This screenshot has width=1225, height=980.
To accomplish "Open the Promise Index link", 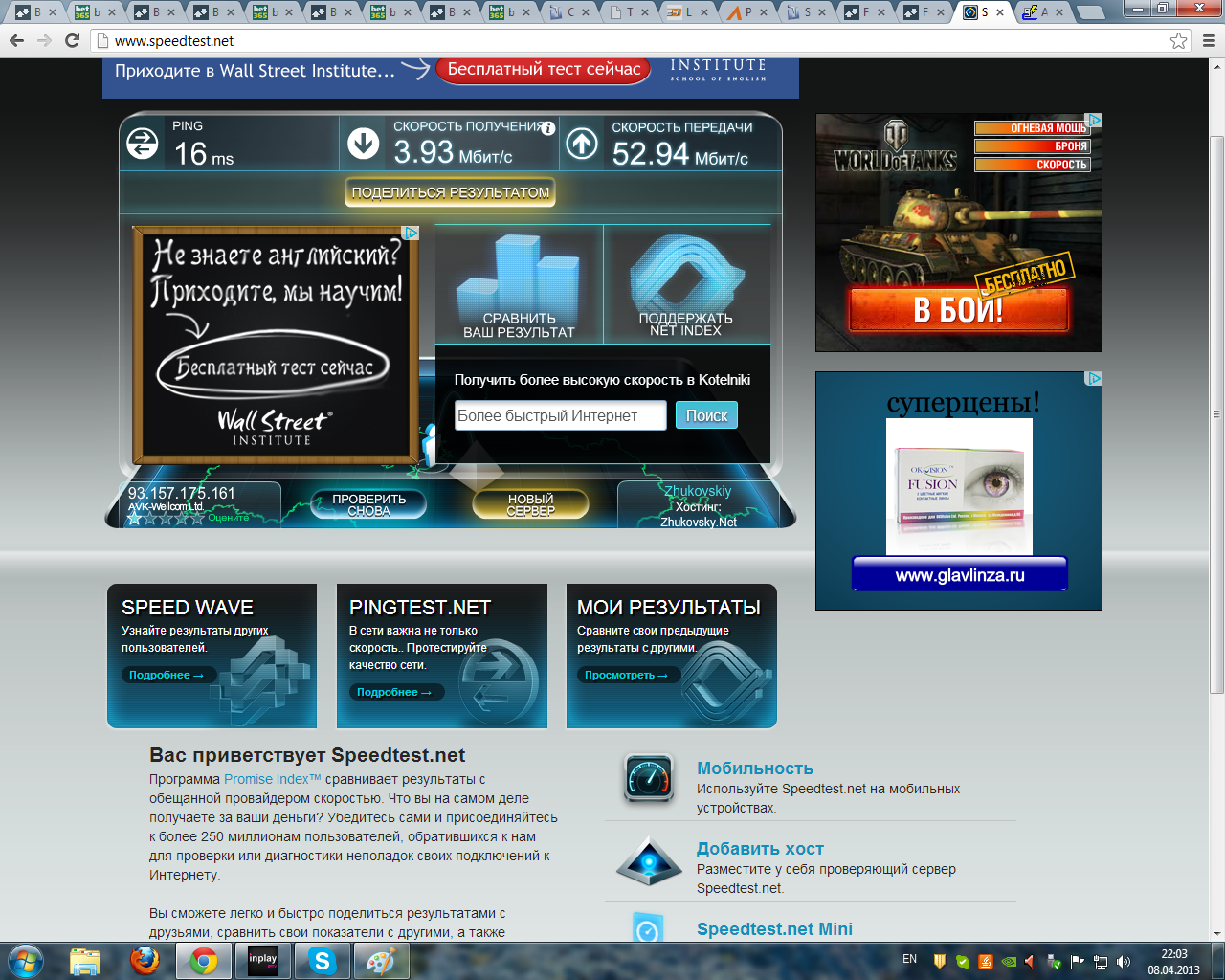I will click(273, 779).
